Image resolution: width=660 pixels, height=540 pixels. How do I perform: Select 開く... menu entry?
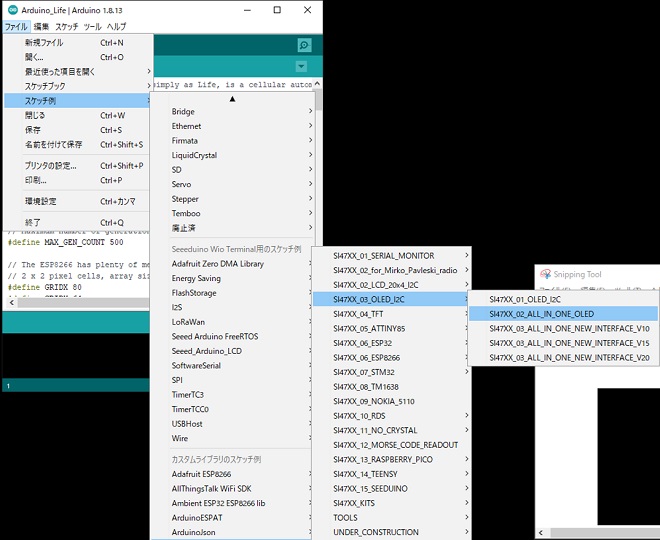tap(77, 57)
